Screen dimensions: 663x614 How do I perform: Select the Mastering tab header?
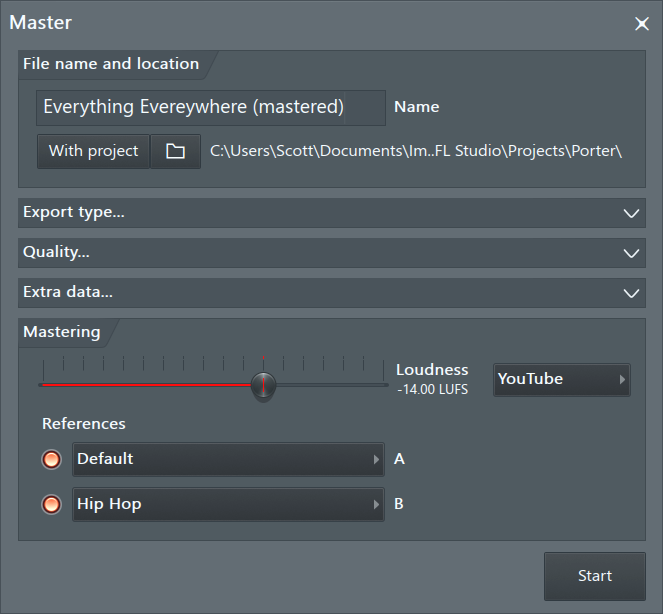coord(62,332)
